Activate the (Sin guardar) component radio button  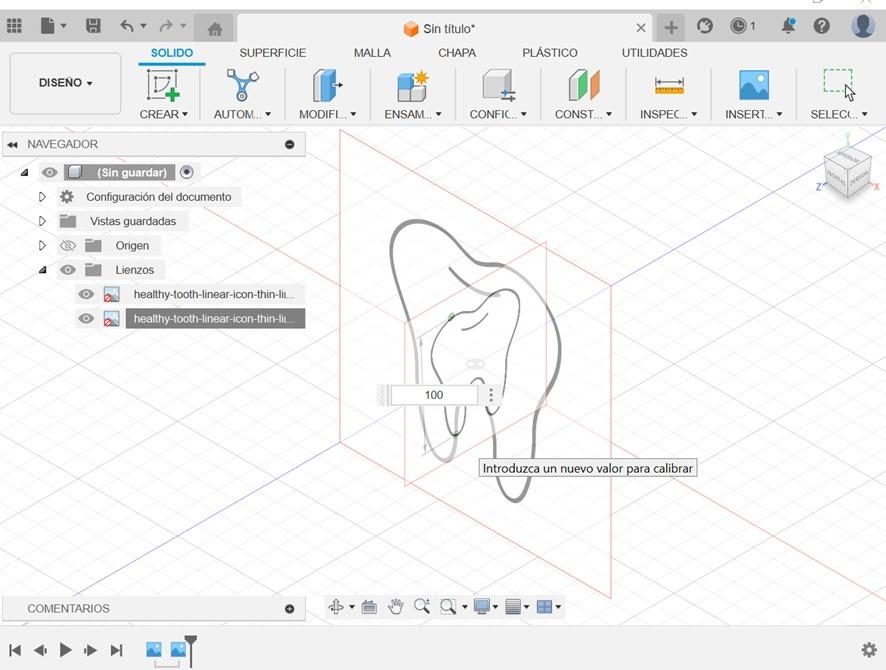[x=186, y=172]
